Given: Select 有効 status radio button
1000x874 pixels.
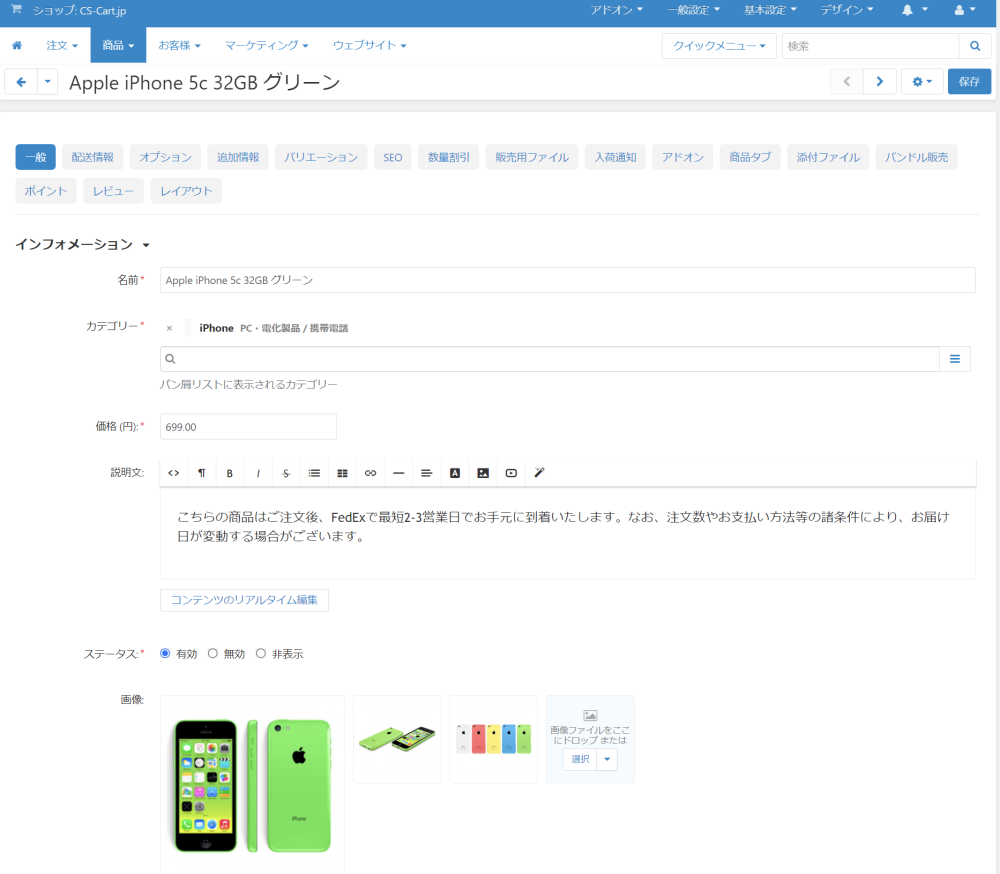Looking at the screenshot, I should point(165,653).
